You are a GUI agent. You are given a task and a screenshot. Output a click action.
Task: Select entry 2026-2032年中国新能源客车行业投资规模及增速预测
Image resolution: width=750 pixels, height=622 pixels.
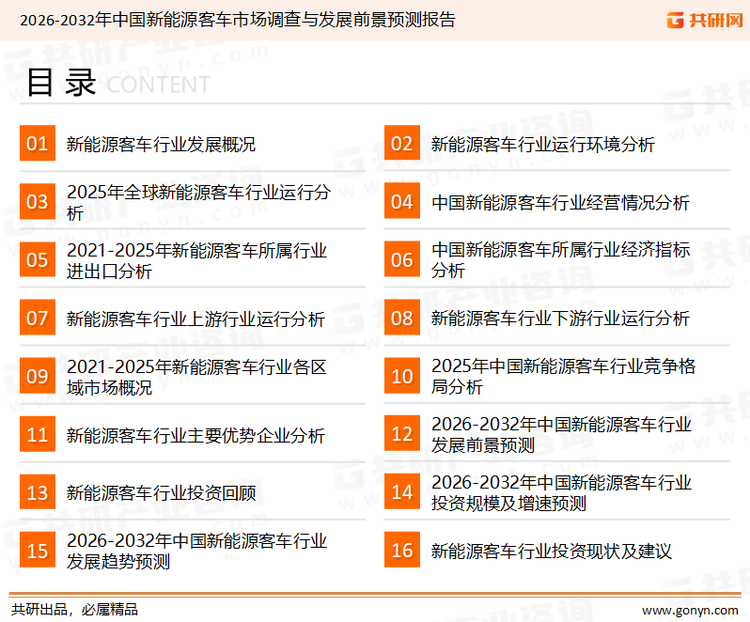tap(561, 493)
